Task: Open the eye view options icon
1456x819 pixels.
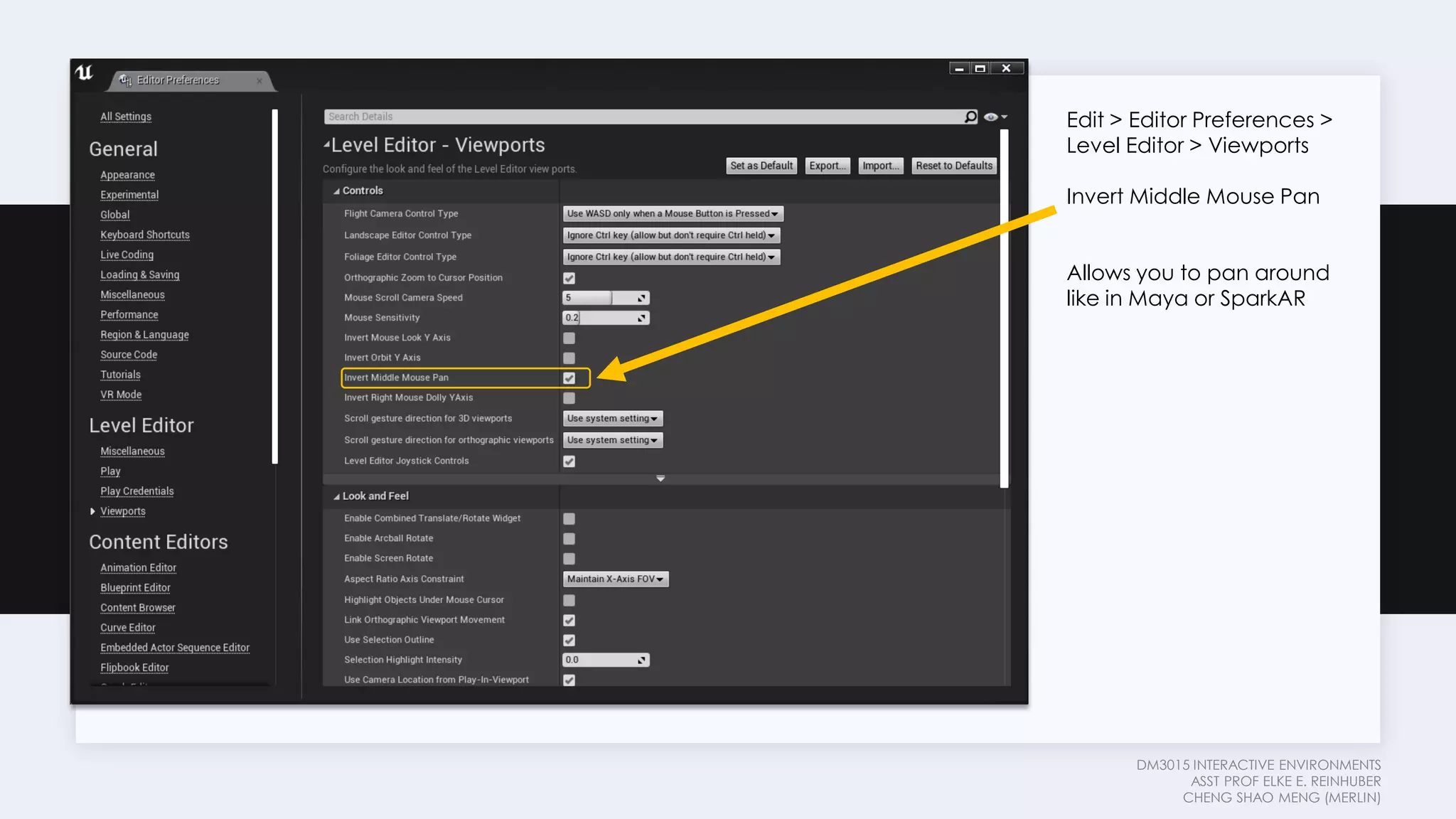Action: (x=995, y=117)
